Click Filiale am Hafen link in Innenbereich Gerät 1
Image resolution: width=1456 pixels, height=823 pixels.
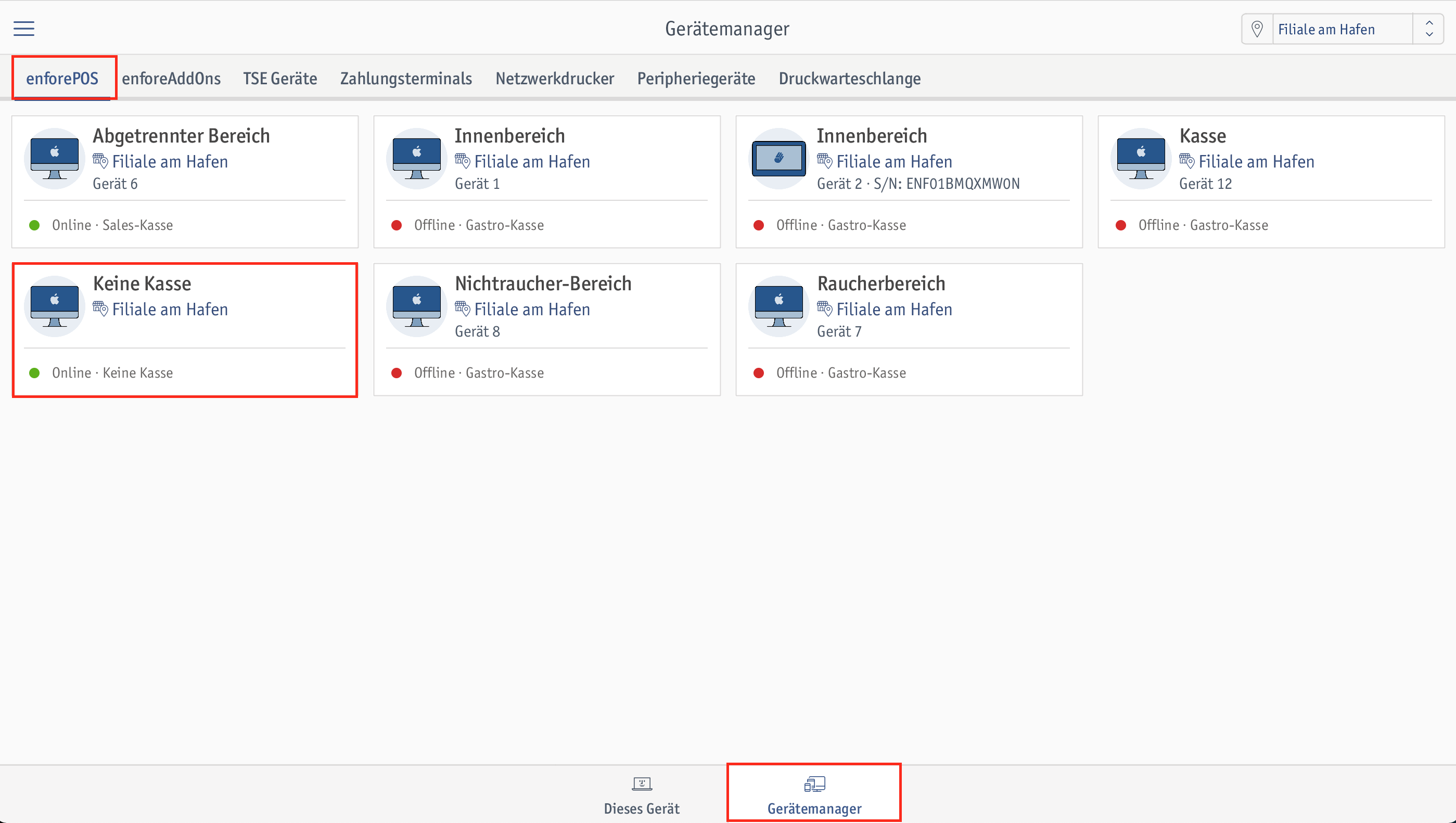coord(532,162)
